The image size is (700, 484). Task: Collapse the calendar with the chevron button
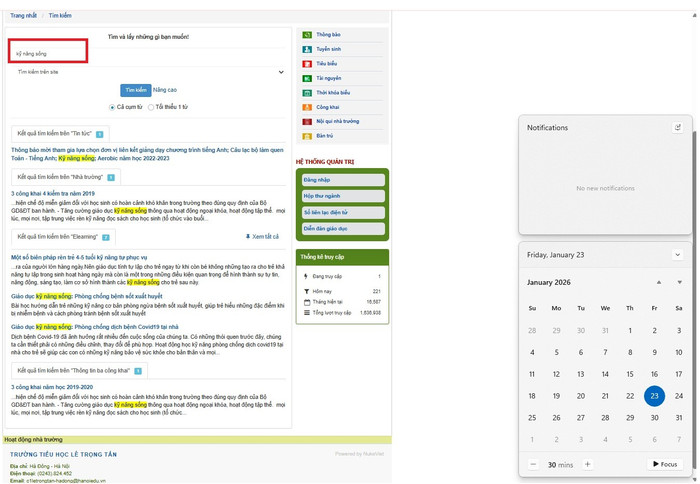677,255
